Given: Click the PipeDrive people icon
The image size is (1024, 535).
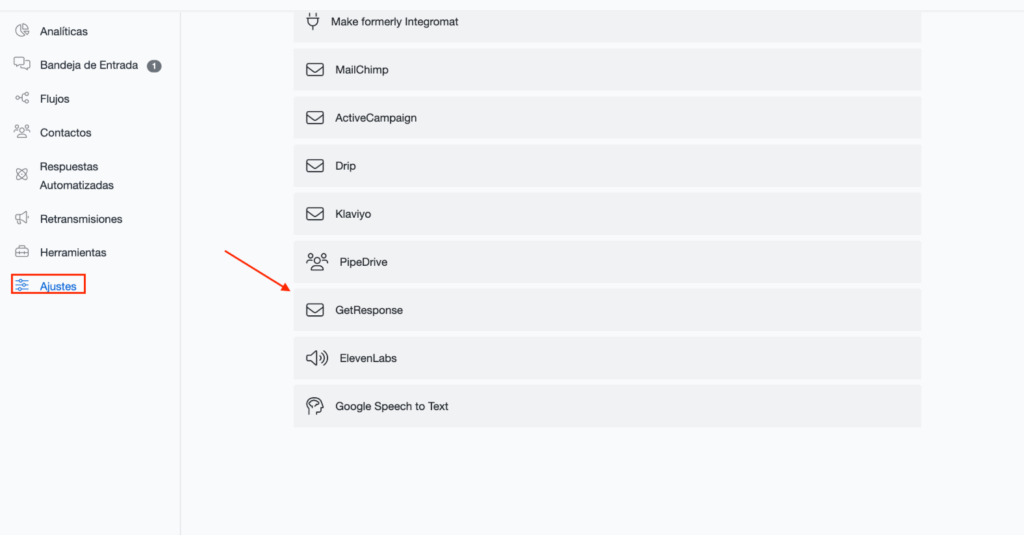Looking at the screenshot, I should tap(317, 262).
